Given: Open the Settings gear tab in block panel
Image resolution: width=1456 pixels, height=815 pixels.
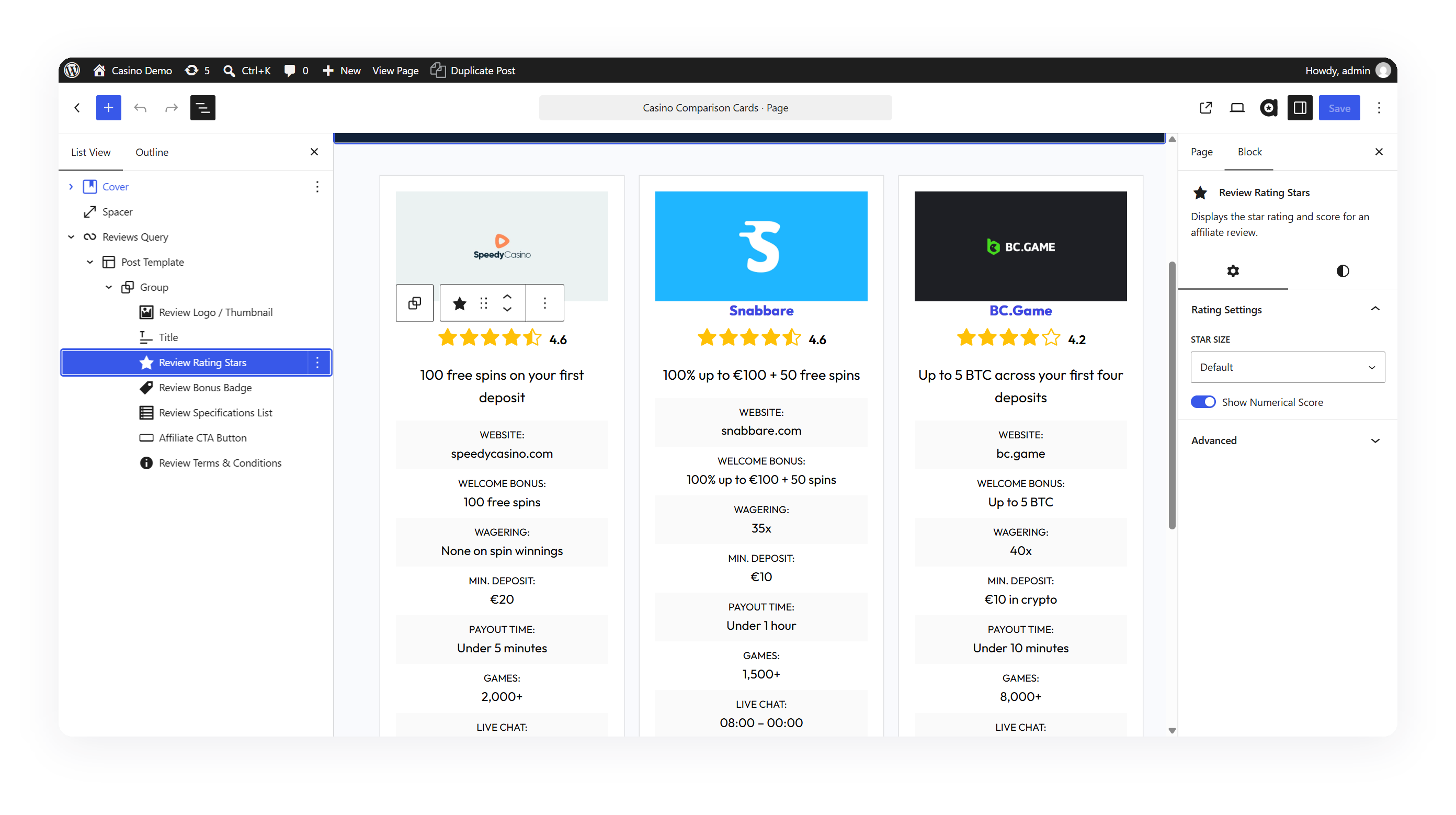Looking at the screenshot, I should coord(1233,271).
